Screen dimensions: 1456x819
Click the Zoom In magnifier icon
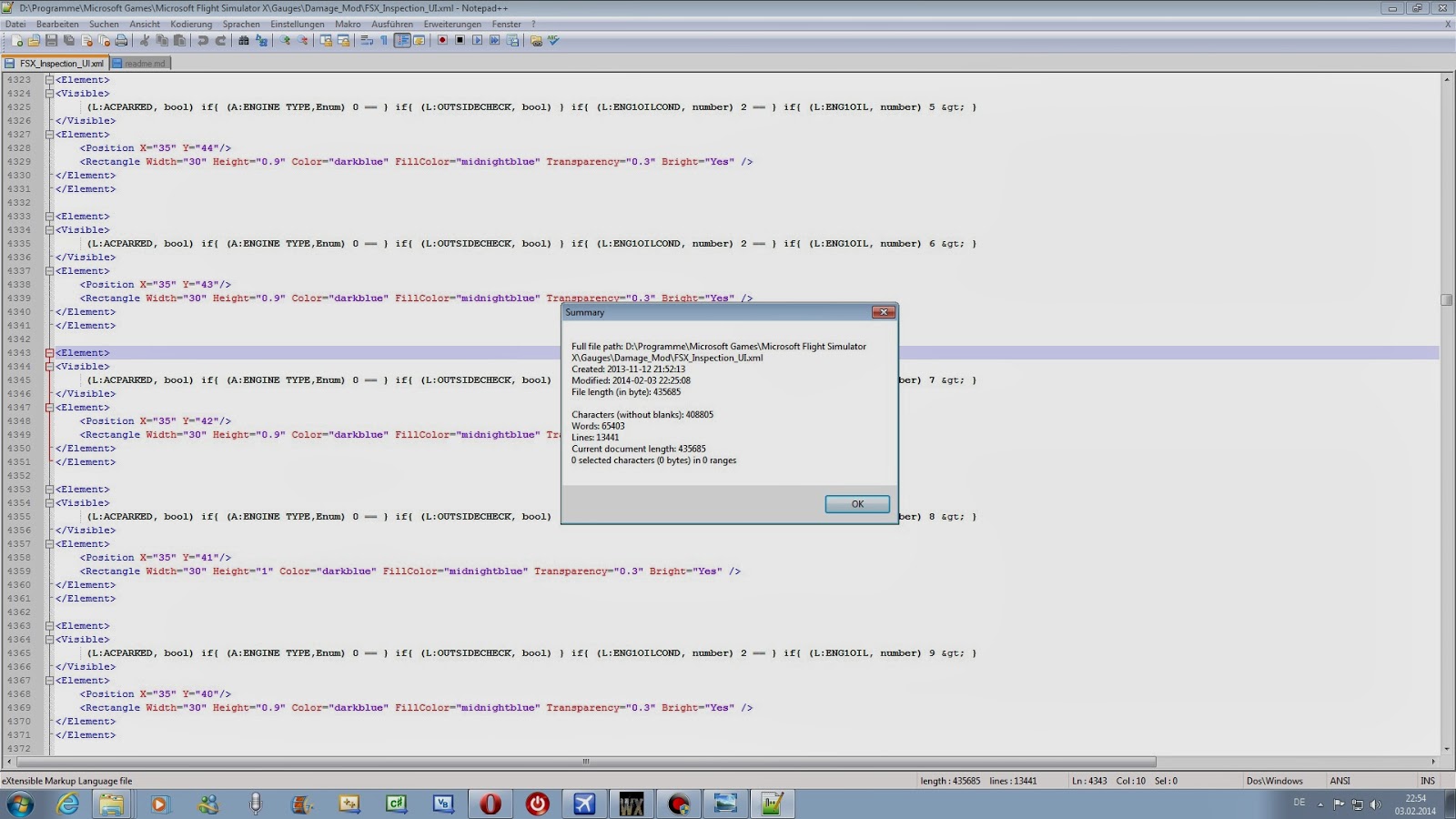click(x=285, y=40)
